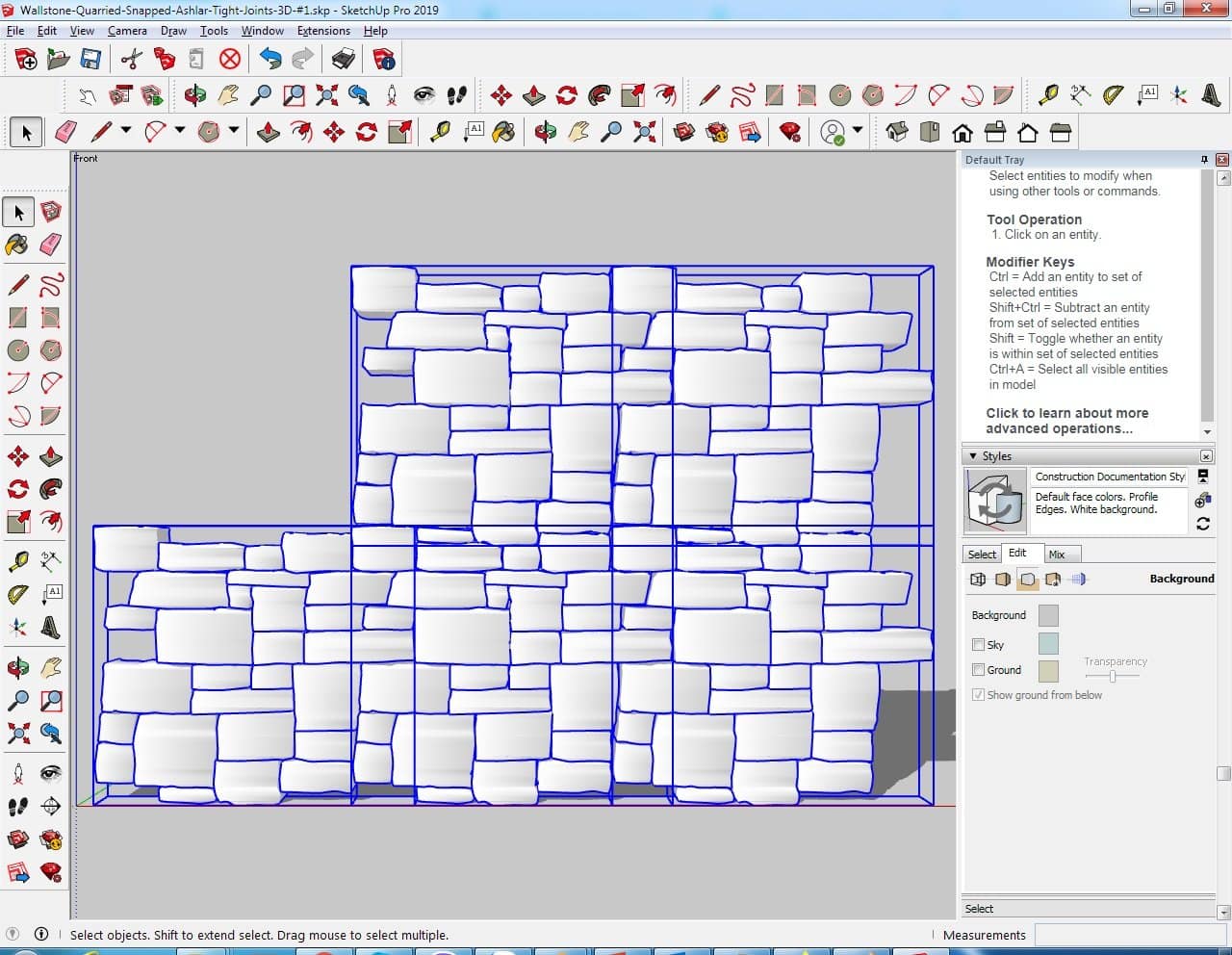Click Update Style with changes icon

click(x=1202, y=524)
